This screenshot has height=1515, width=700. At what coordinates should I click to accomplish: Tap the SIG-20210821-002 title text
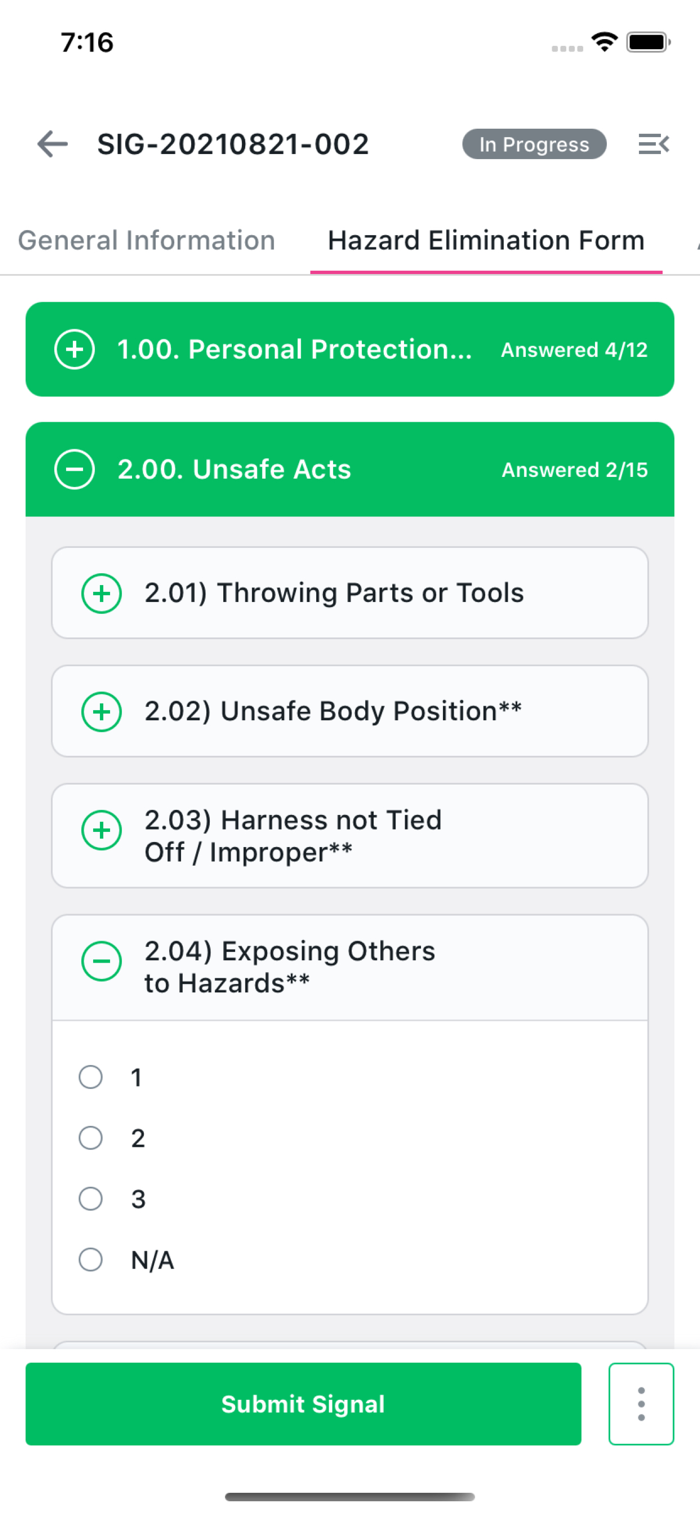(x=233, y=145)
